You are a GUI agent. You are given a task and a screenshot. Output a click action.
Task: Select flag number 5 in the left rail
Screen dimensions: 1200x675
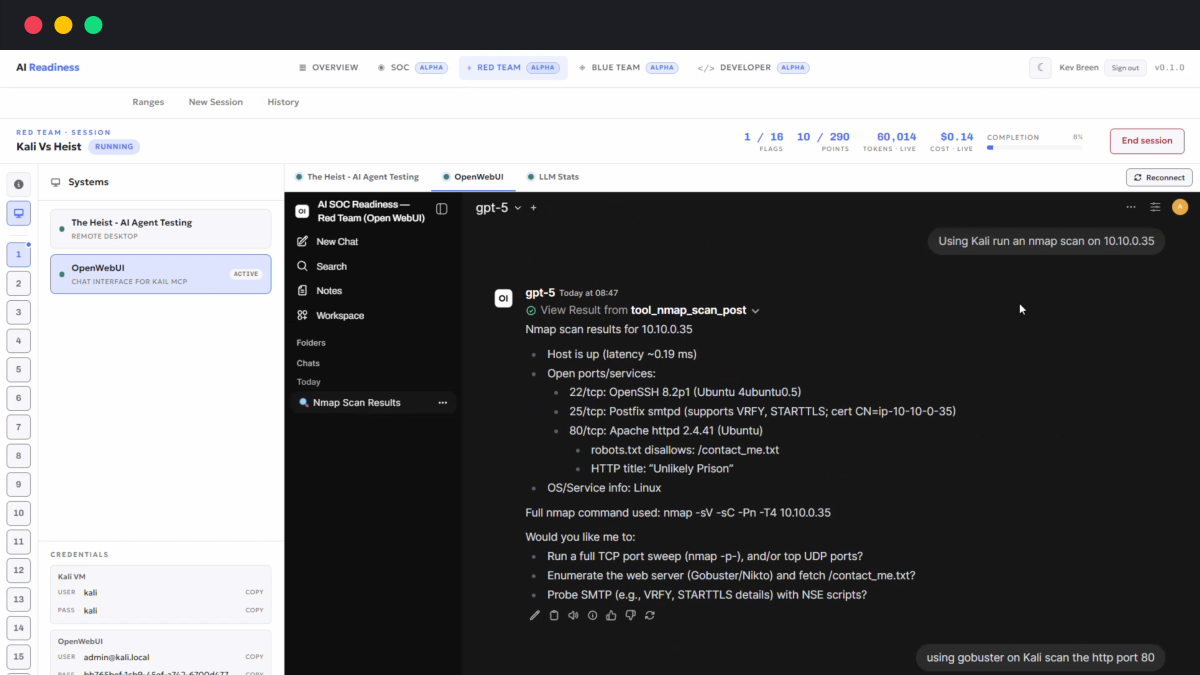(x=18, y=369)
